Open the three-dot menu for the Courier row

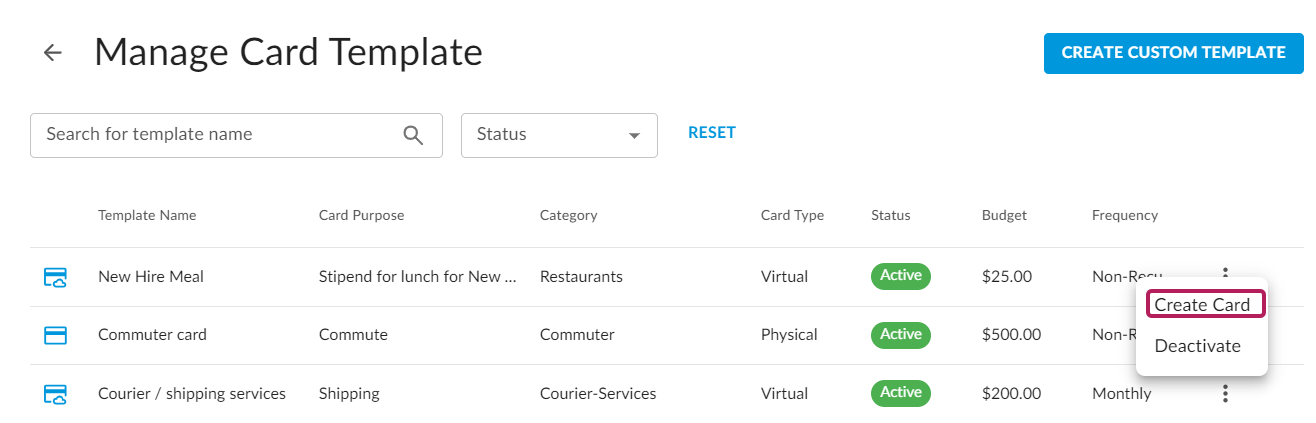tap(1225, 394)
